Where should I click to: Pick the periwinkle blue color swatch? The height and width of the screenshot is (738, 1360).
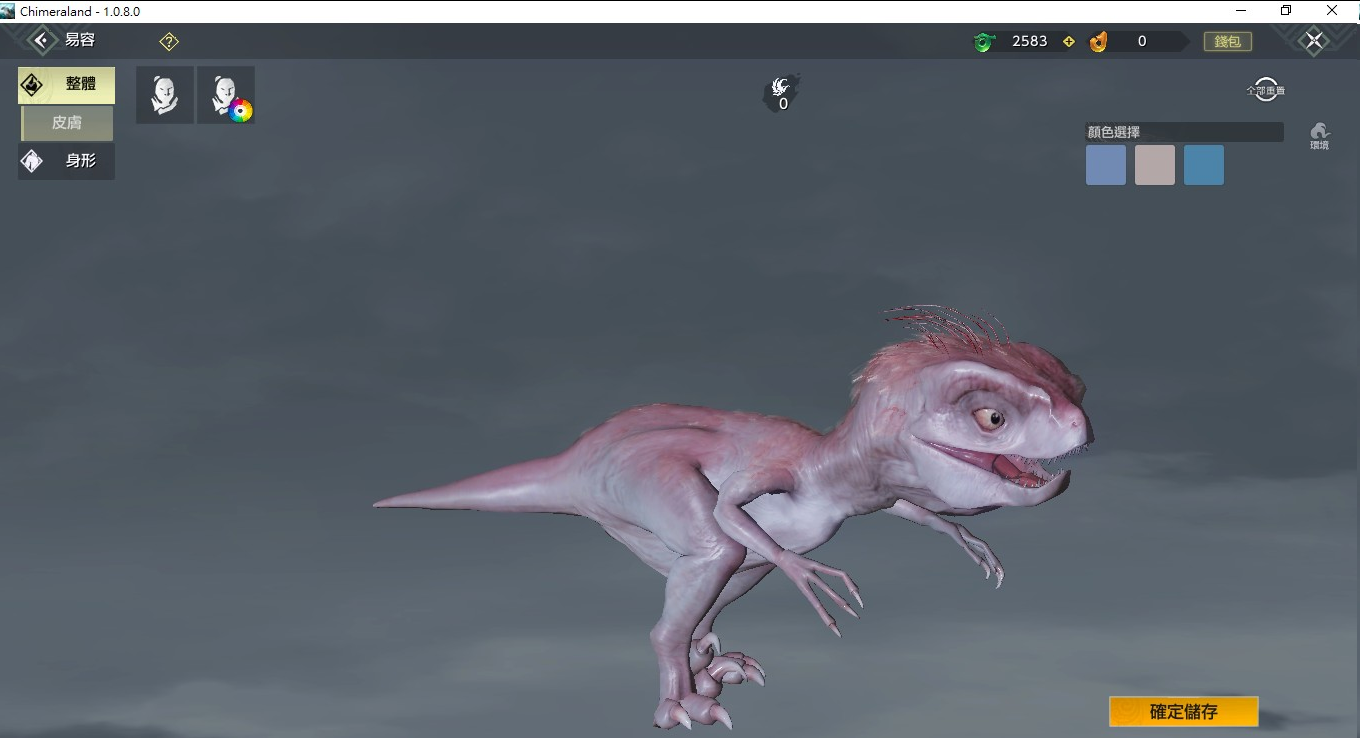point(1106,165)
